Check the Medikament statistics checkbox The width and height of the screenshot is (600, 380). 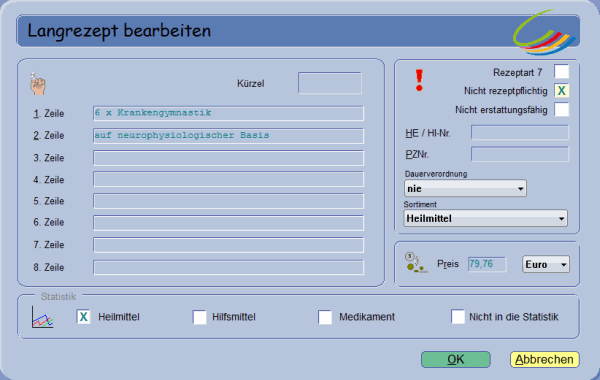[x=325, y=317]
